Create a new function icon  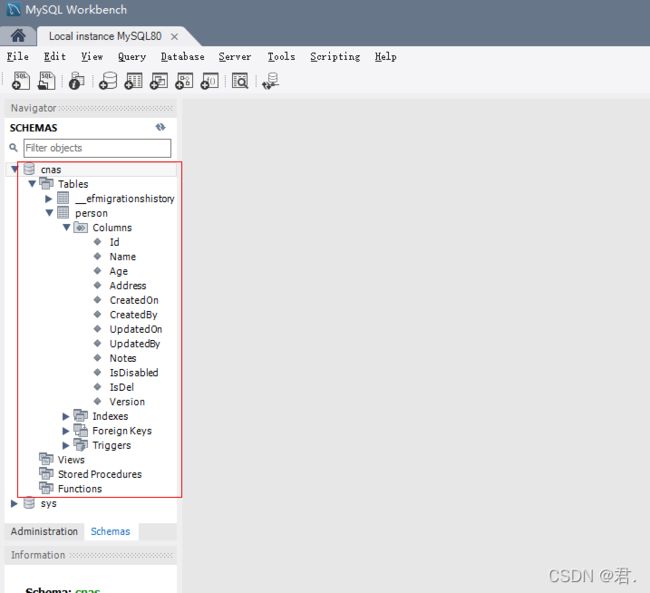[x=210, y=81]
